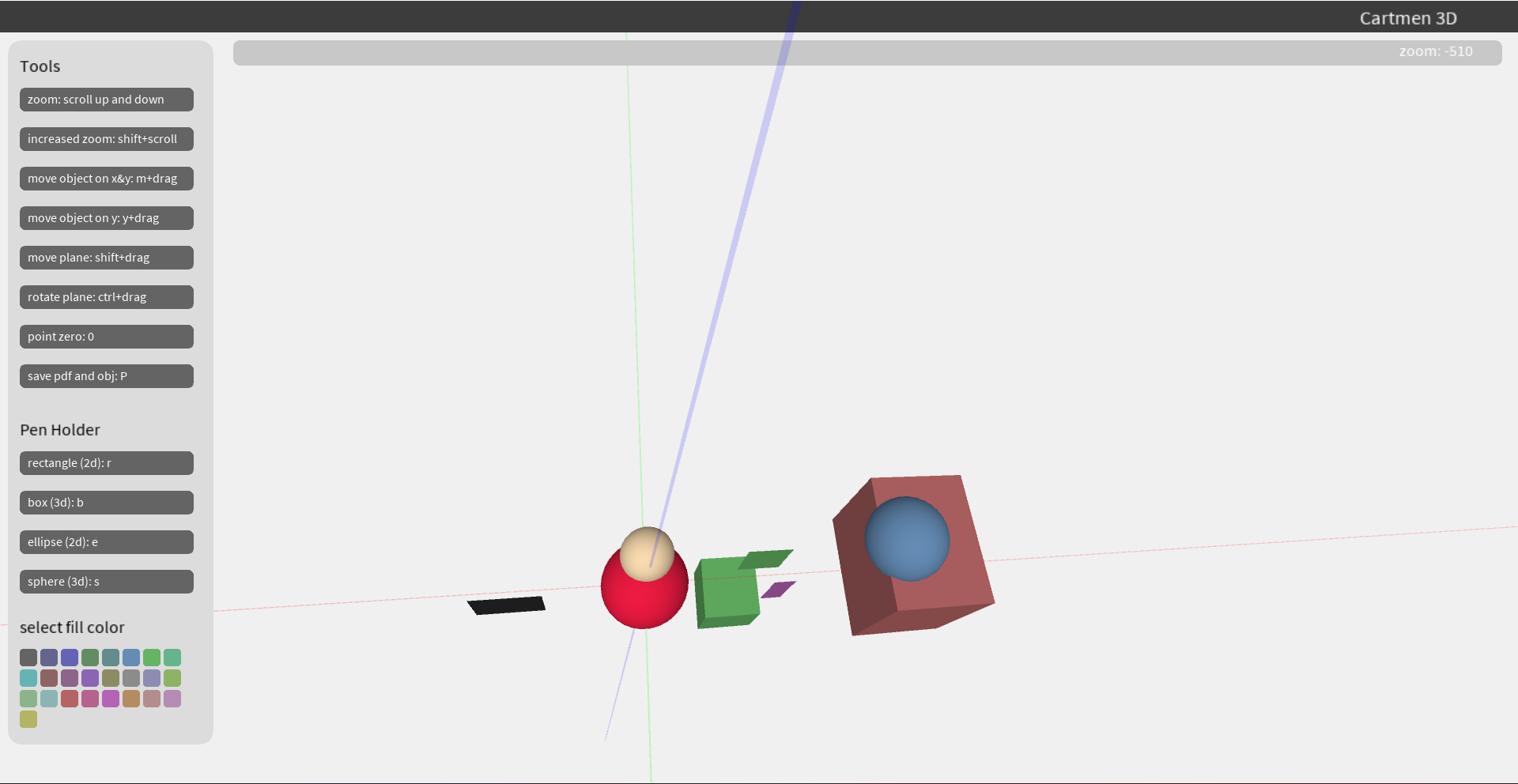The width and height of the screenshot is (1518, 784).
Task: Activate 'move object on y: y+drag' tool
Action: [106, 217]
